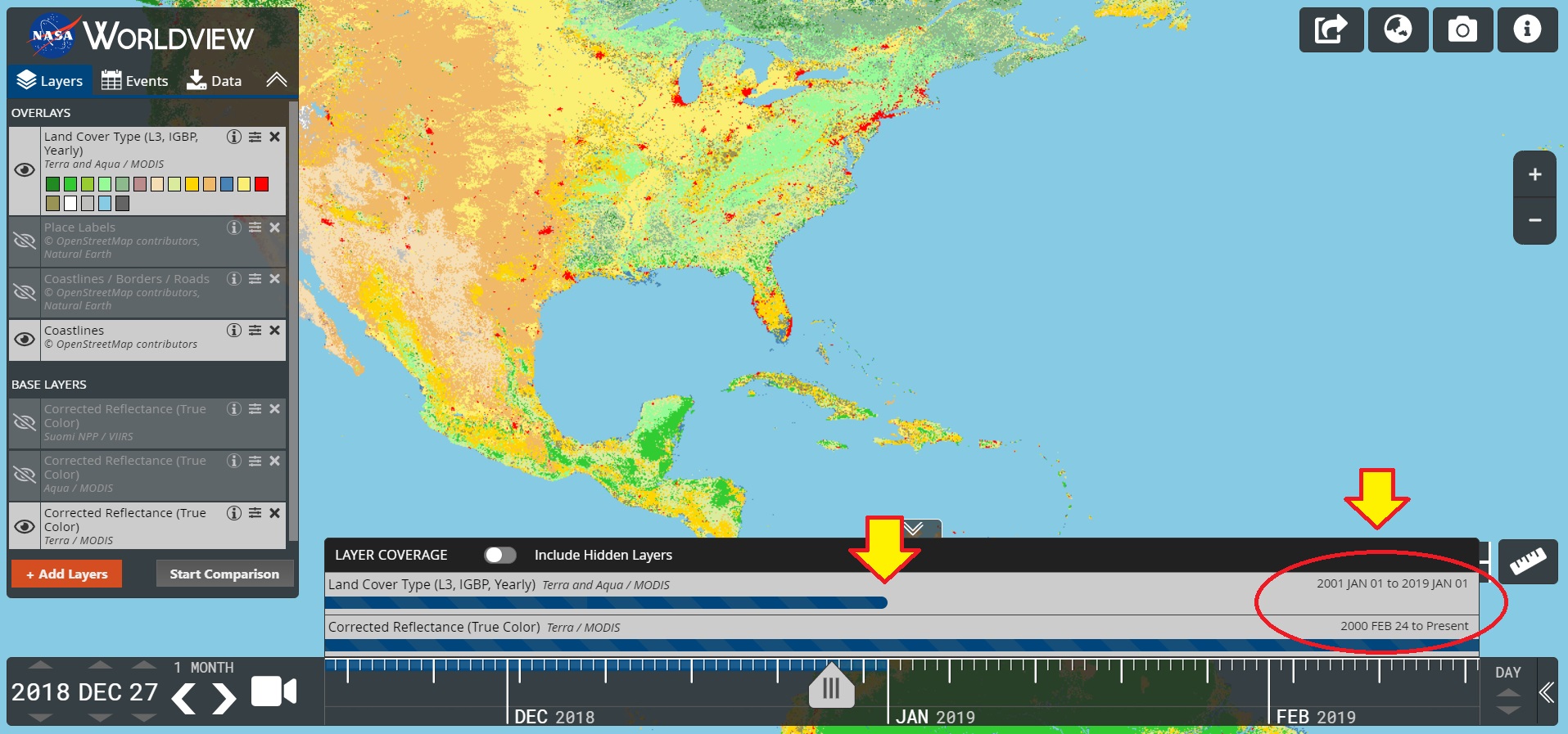Open animation video camera widget

(x=273, y=691)
